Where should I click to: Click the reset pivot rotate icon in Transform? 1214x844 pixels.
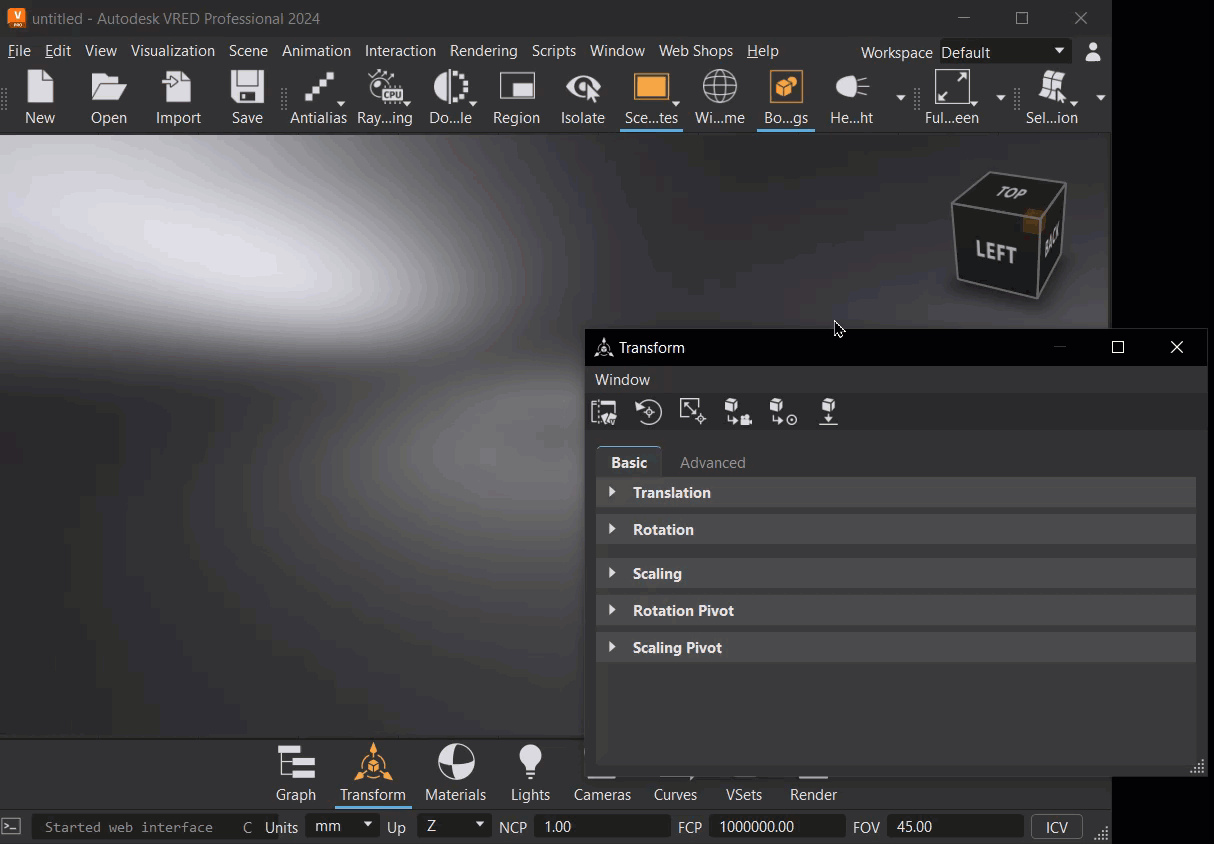pyautogui.click(x=648, y=412)
